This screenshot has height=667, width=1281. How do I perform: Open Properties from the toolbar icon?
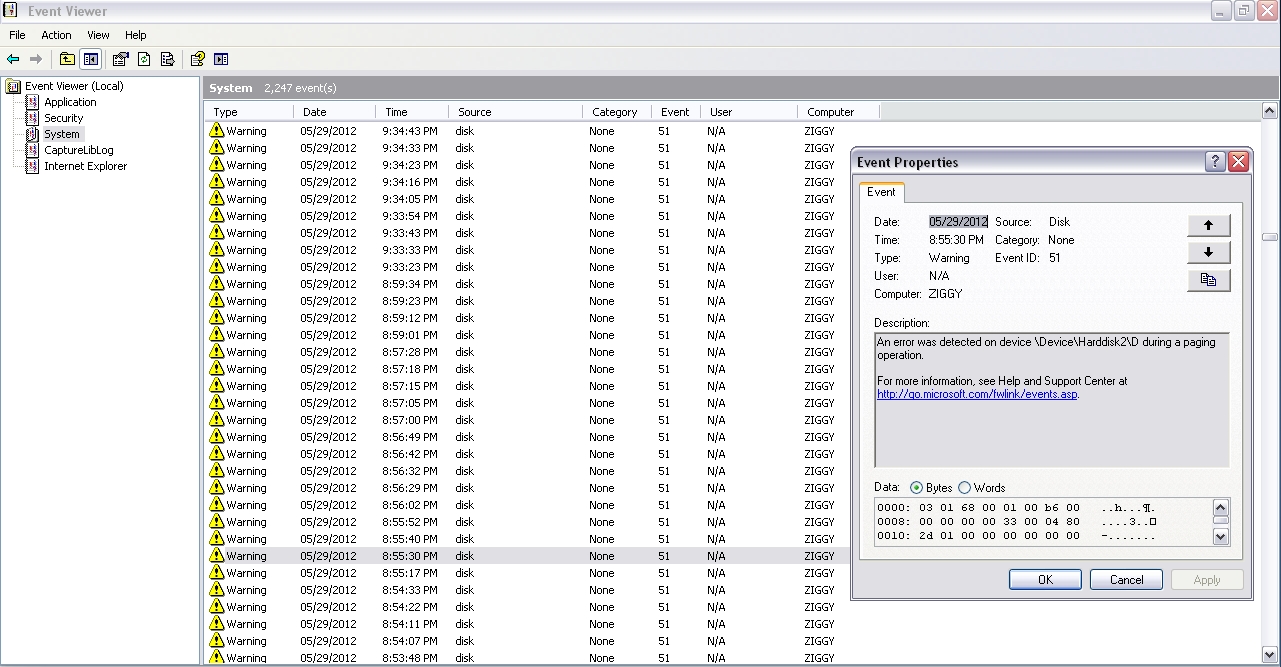(x=120, y=59)
